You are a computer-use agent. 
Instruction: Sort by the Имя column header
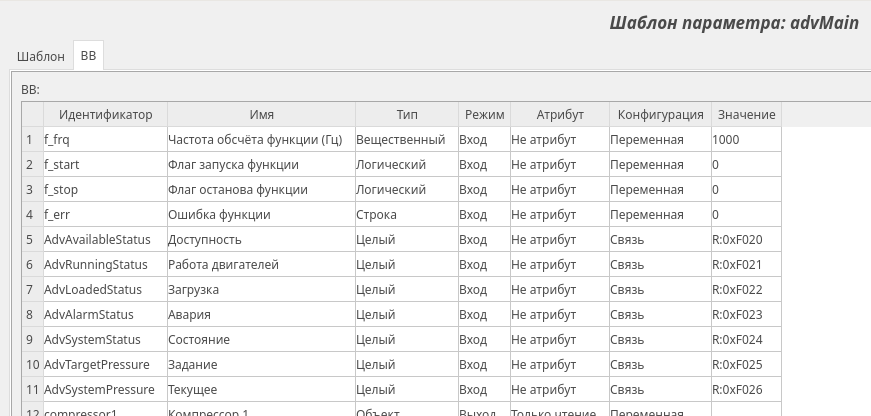click(261, 115)
